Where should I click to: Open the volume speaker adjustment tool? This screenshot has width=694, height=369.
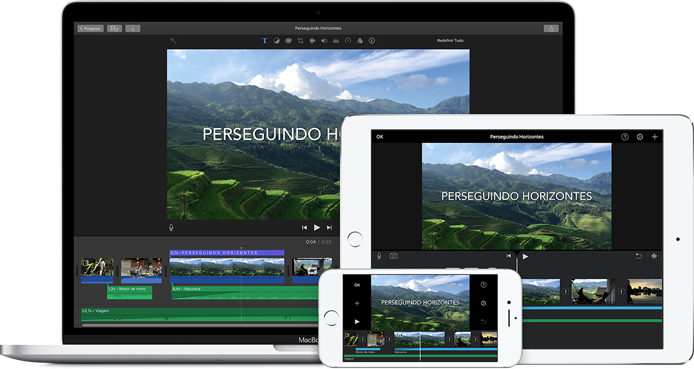click(324, 41)
